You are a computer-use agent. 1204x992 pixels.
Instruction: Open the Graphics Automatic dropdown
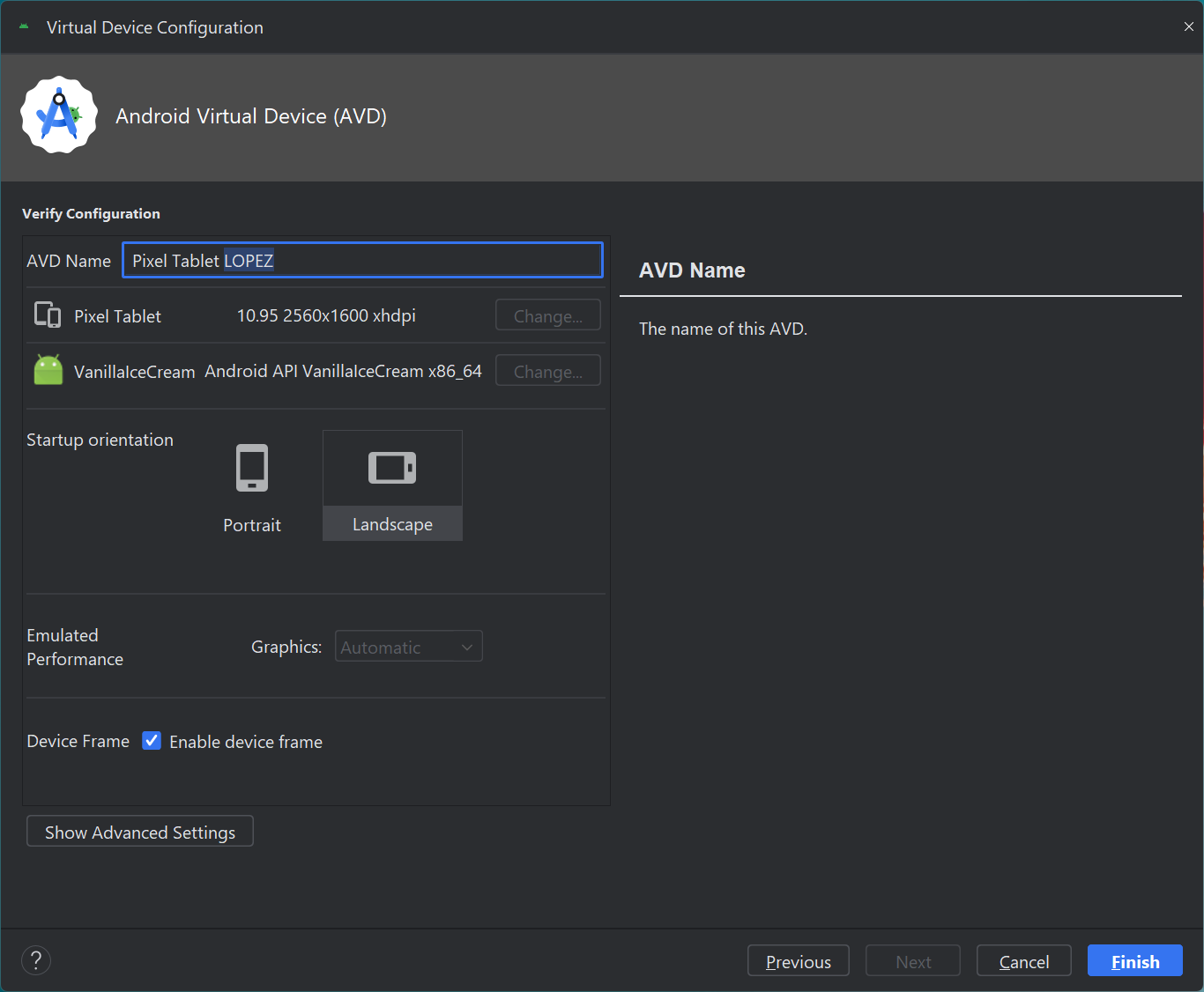pyautogui.click(x=409, y=647)
